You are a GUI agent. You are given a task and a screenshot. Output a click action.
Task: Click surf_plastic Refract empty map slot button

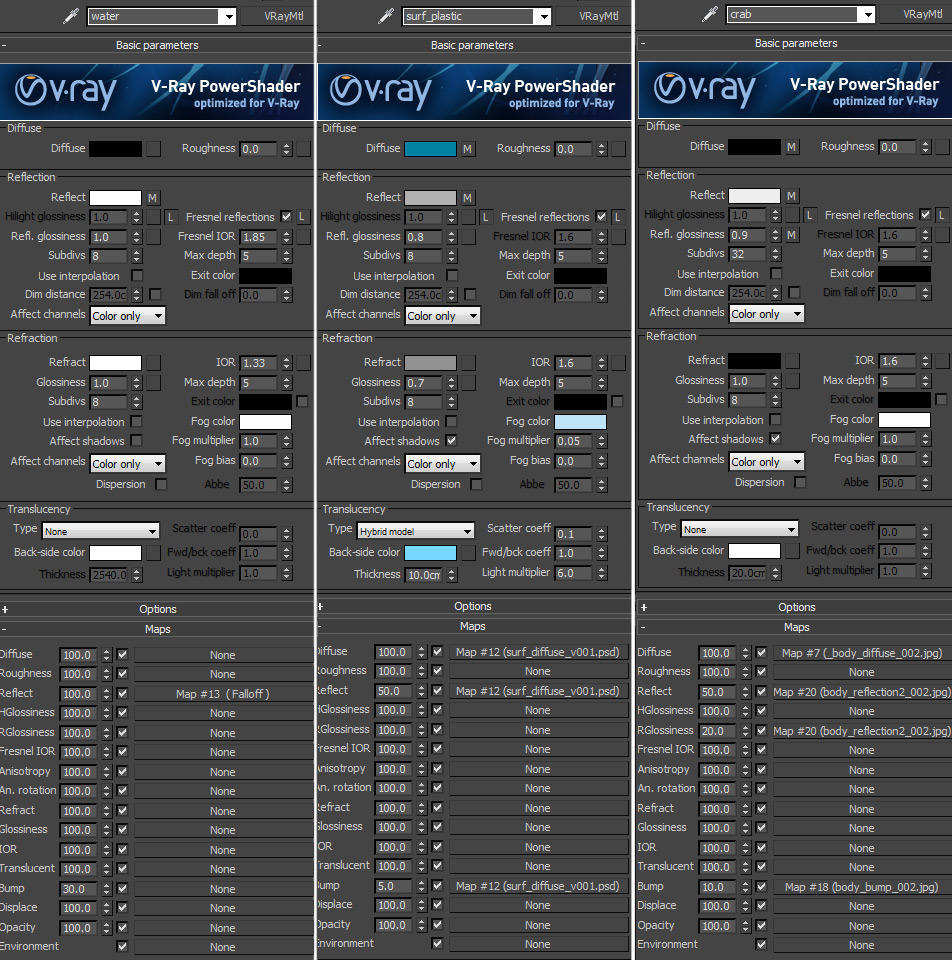click(468, 362)
